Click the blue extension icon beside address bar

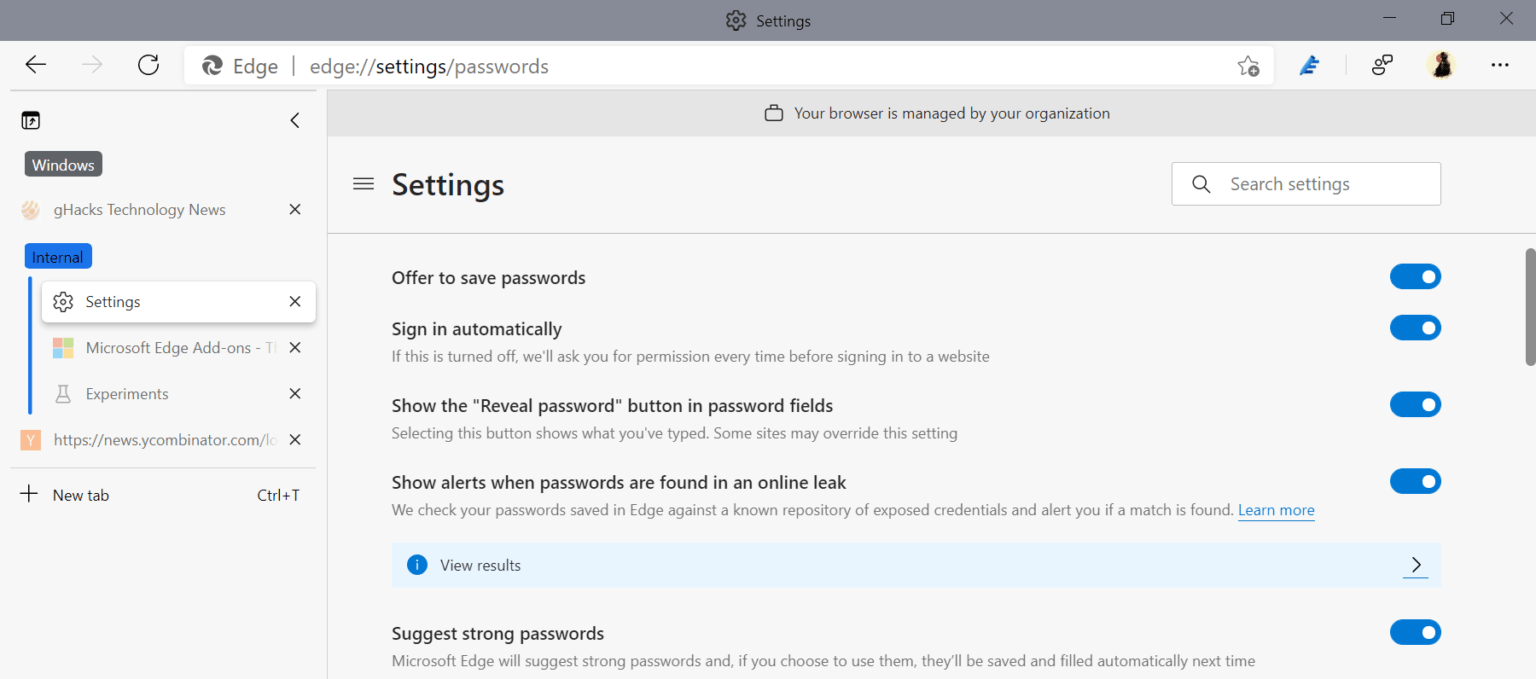pos(1309,64)
